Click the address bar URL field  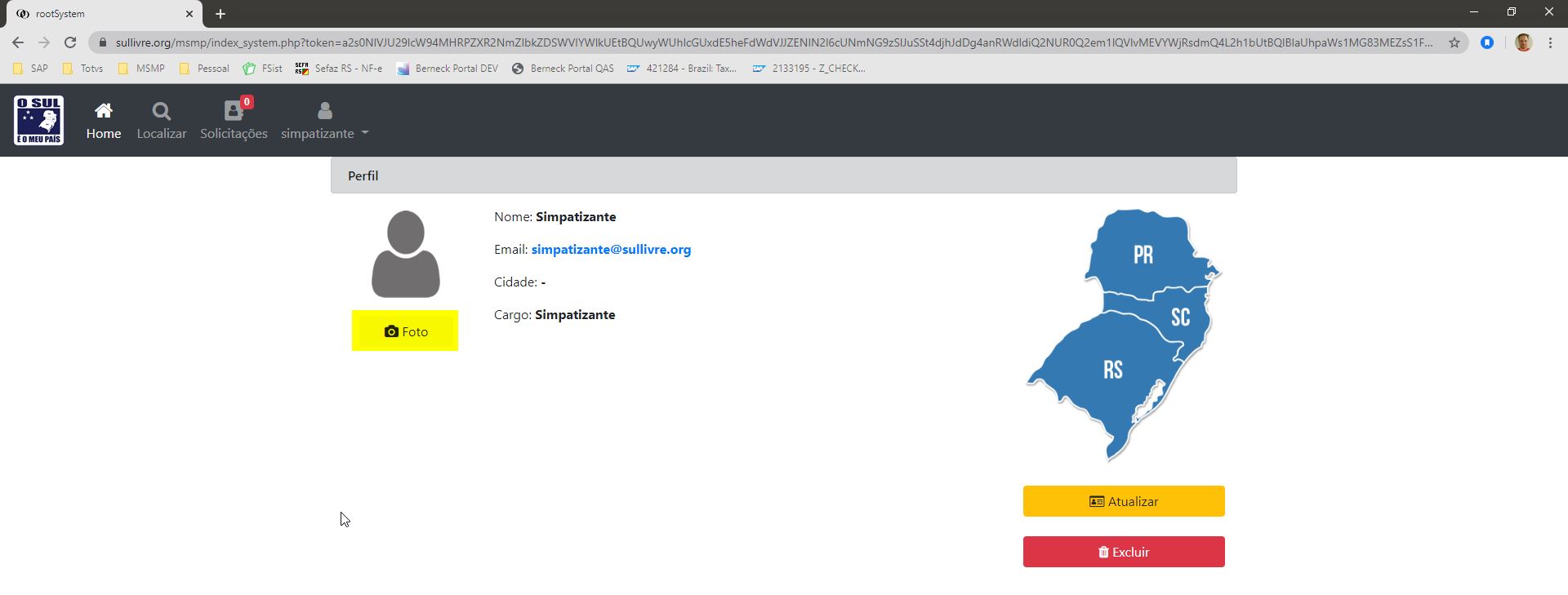coord(768,42)
